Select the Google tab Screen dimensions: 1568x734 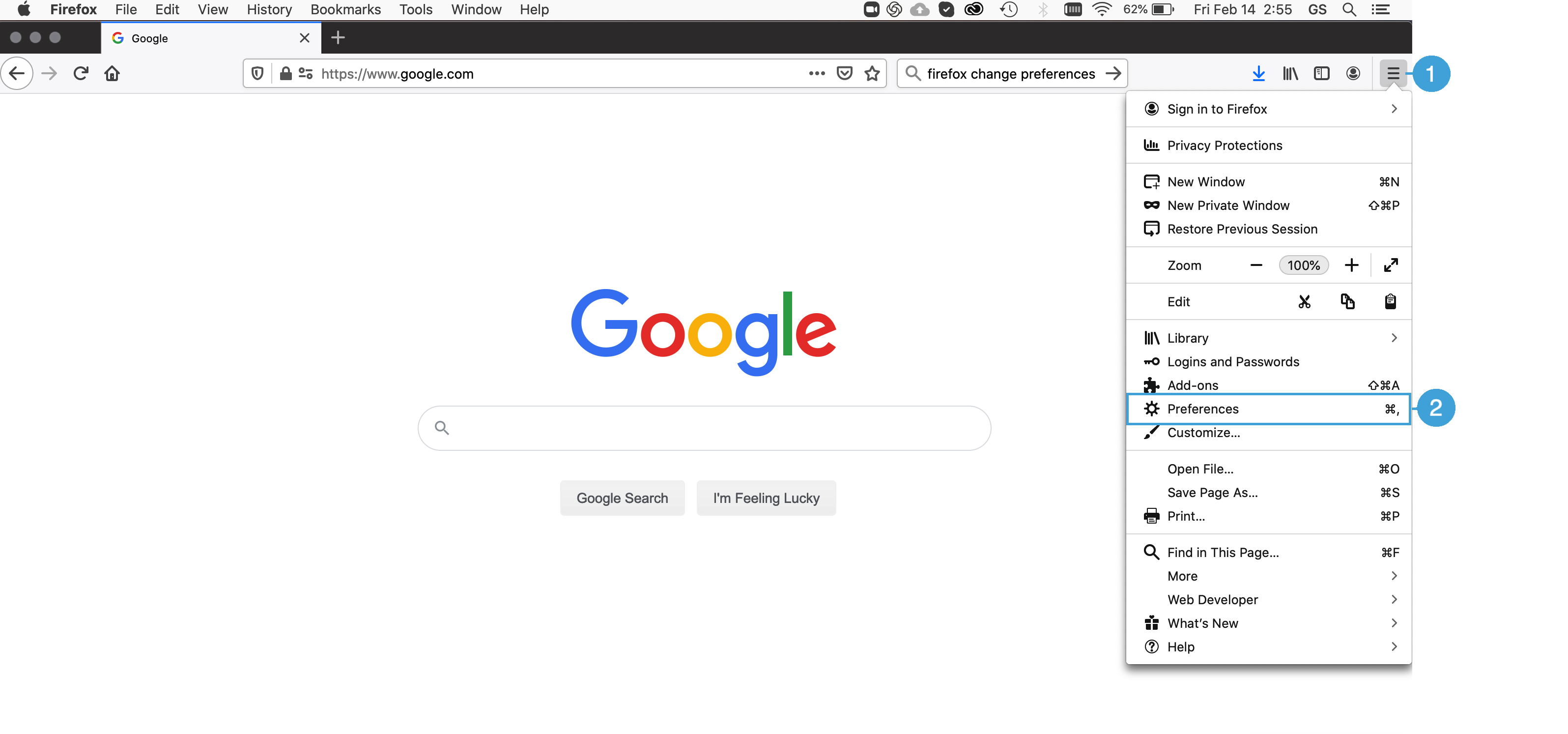pyautogui.click(x=211, y=38)
